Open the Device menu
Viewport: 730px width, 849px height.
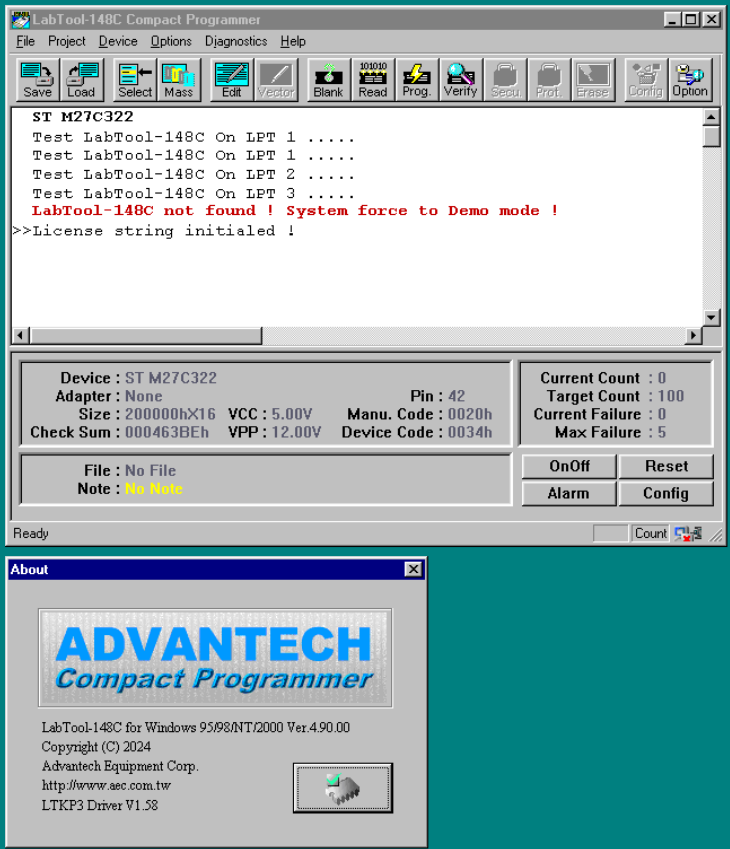pyautogui.click(x=118, y=41)
